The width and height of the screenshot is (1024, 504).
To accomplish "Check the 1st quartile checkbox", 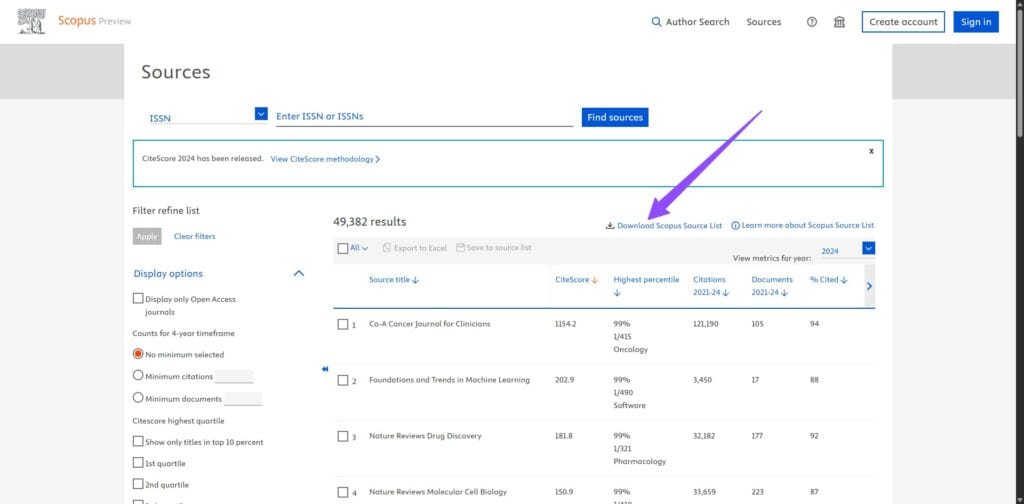I will pos(138,463).
